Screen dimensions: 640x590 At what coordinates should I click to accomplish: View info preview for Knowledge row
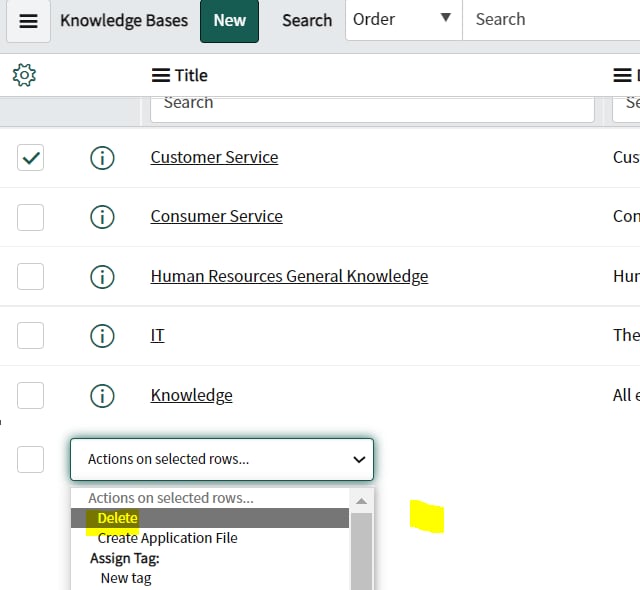(x=102, y=395)
